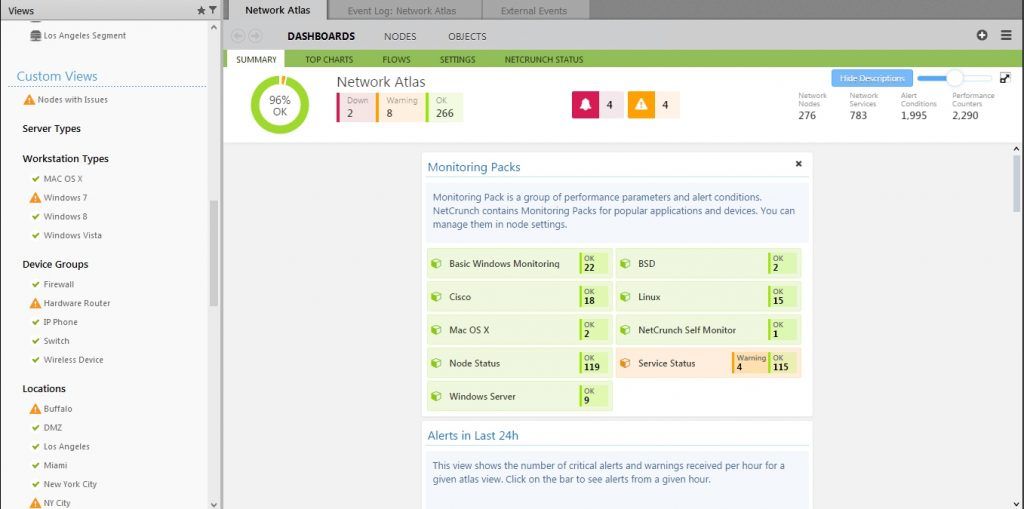1024x509 pixels.
Task: Click the add plus circle icon
Action: pos(982,35)
